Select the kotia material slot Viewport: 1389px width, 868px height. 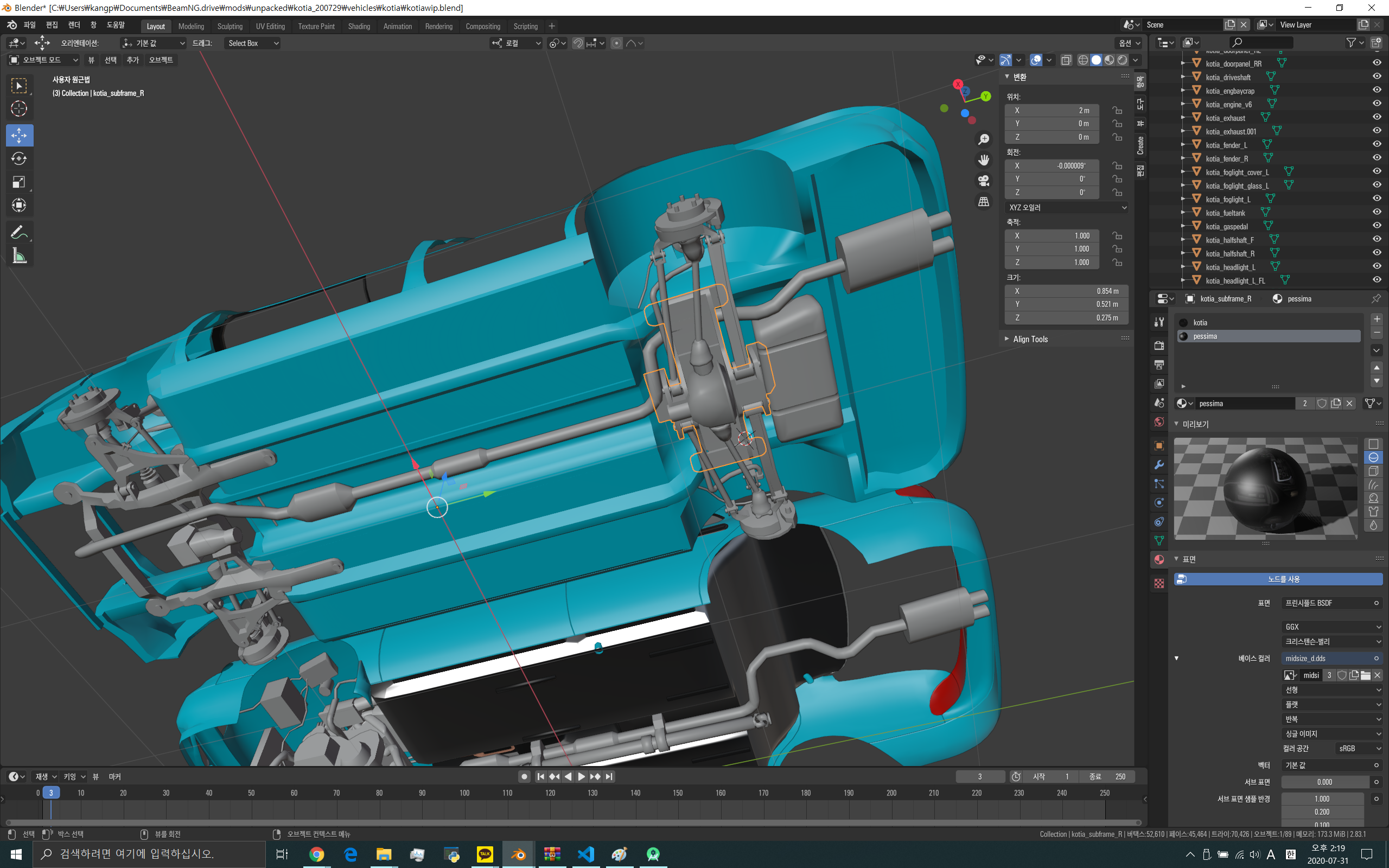(1269, 323)
